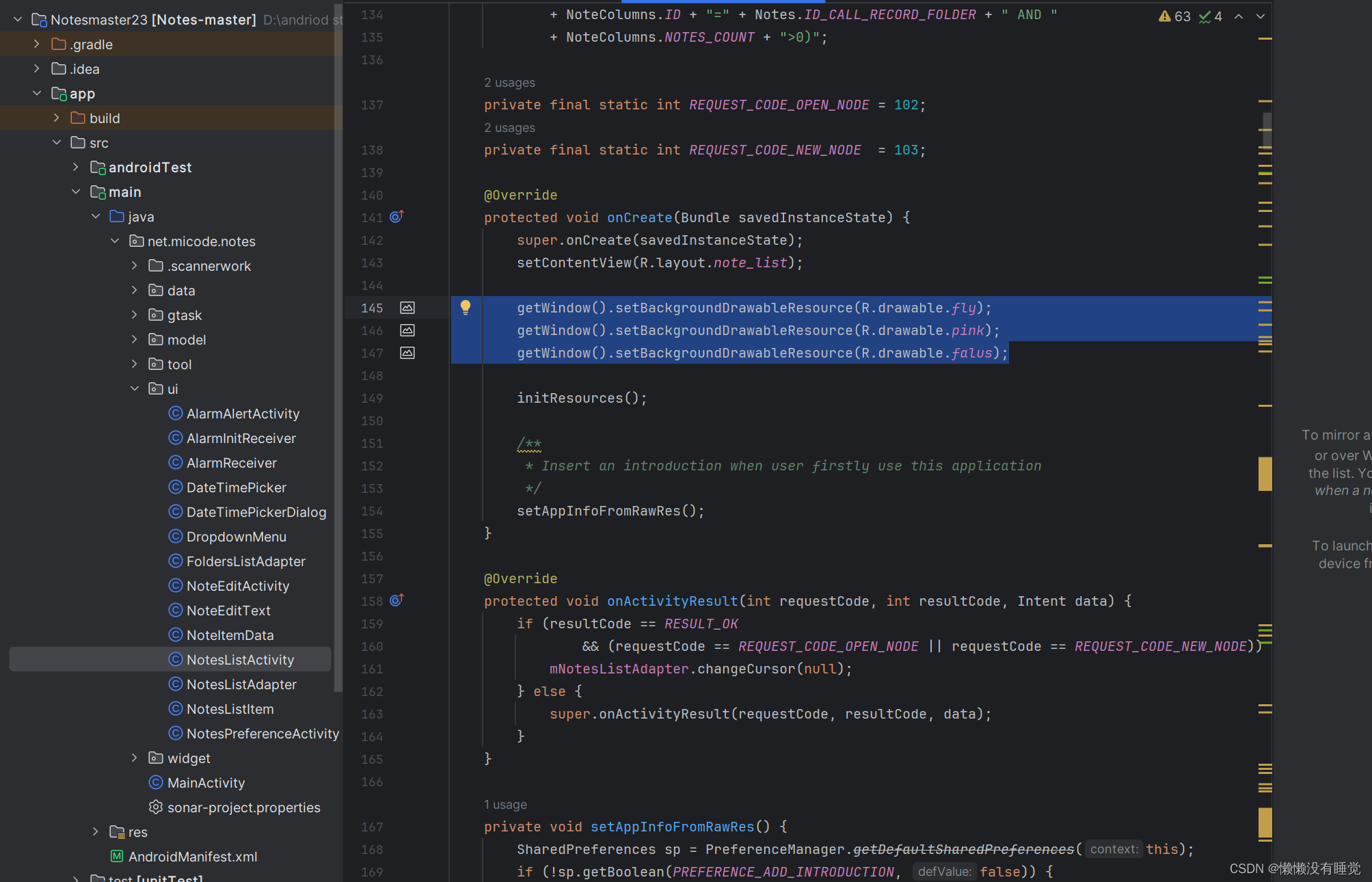Click the lightbulb quick-fix icon at line 145

point(466,307)
